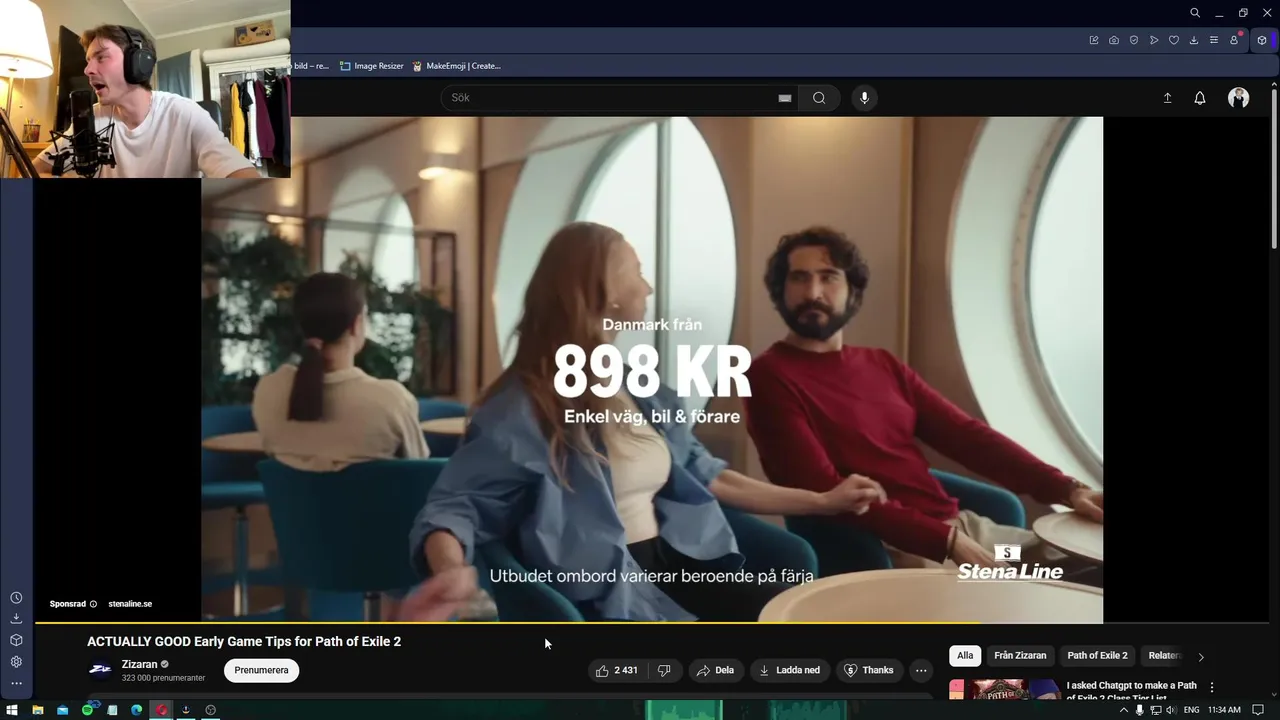Click the YouTube upload arrow icon
The height and width of the screenshot is (720, 1280).
(x=1167, y=98)
